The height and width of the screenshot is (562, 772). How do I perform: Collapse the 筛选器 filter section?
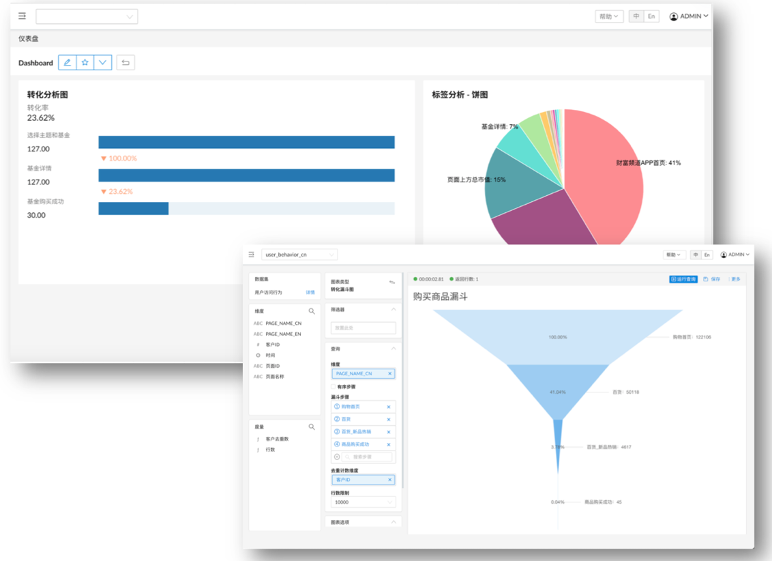tap(393, 309)
